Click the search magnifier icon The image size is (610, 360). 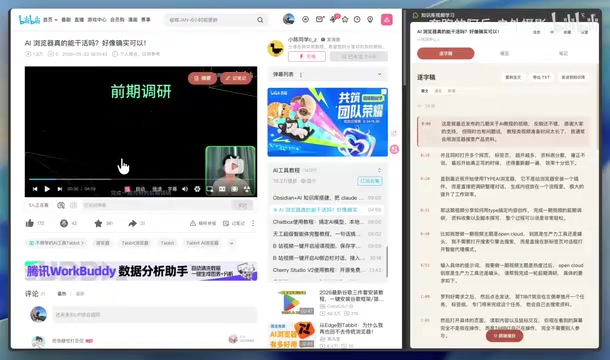pos(260,20)
